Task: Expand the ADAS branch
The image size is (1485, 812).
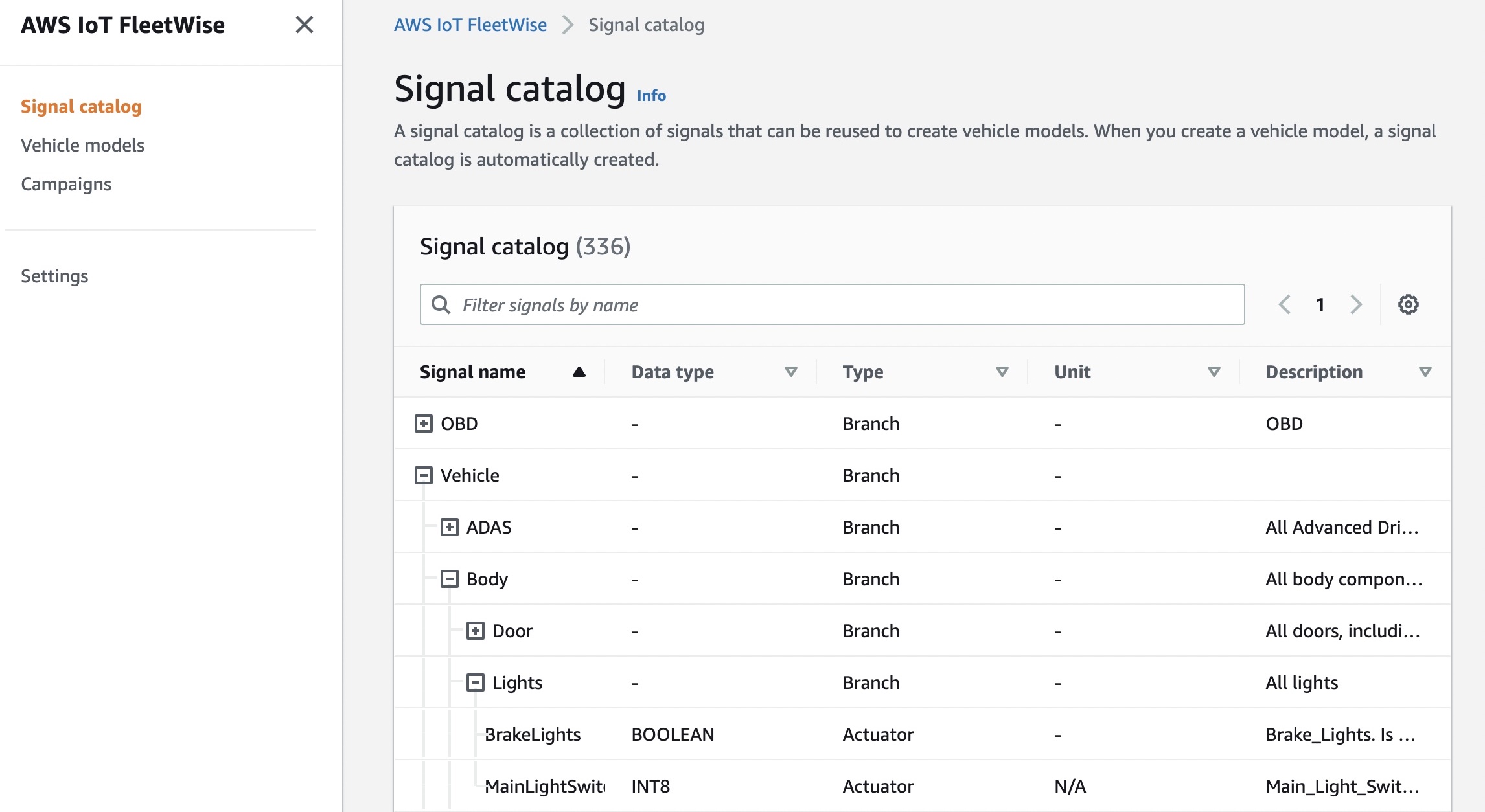Action: pyautogui.click(x=450, y=527)
